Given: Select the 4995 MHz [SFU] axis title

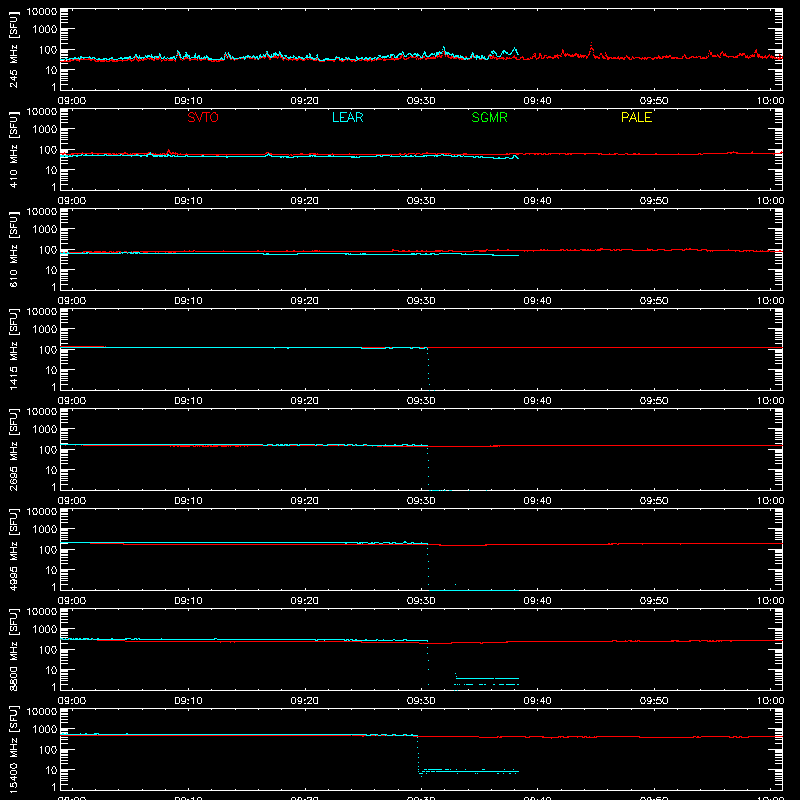Looking at the screenshot, I should click(13, 549).
